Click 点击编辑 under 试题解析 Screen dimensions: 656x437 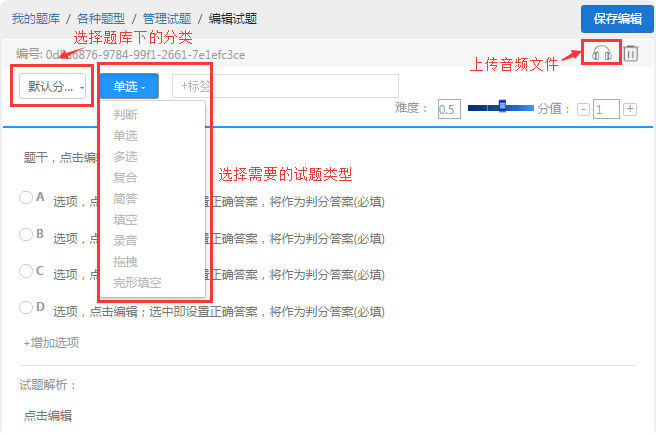pyautogui.click(x=48, y=416)
